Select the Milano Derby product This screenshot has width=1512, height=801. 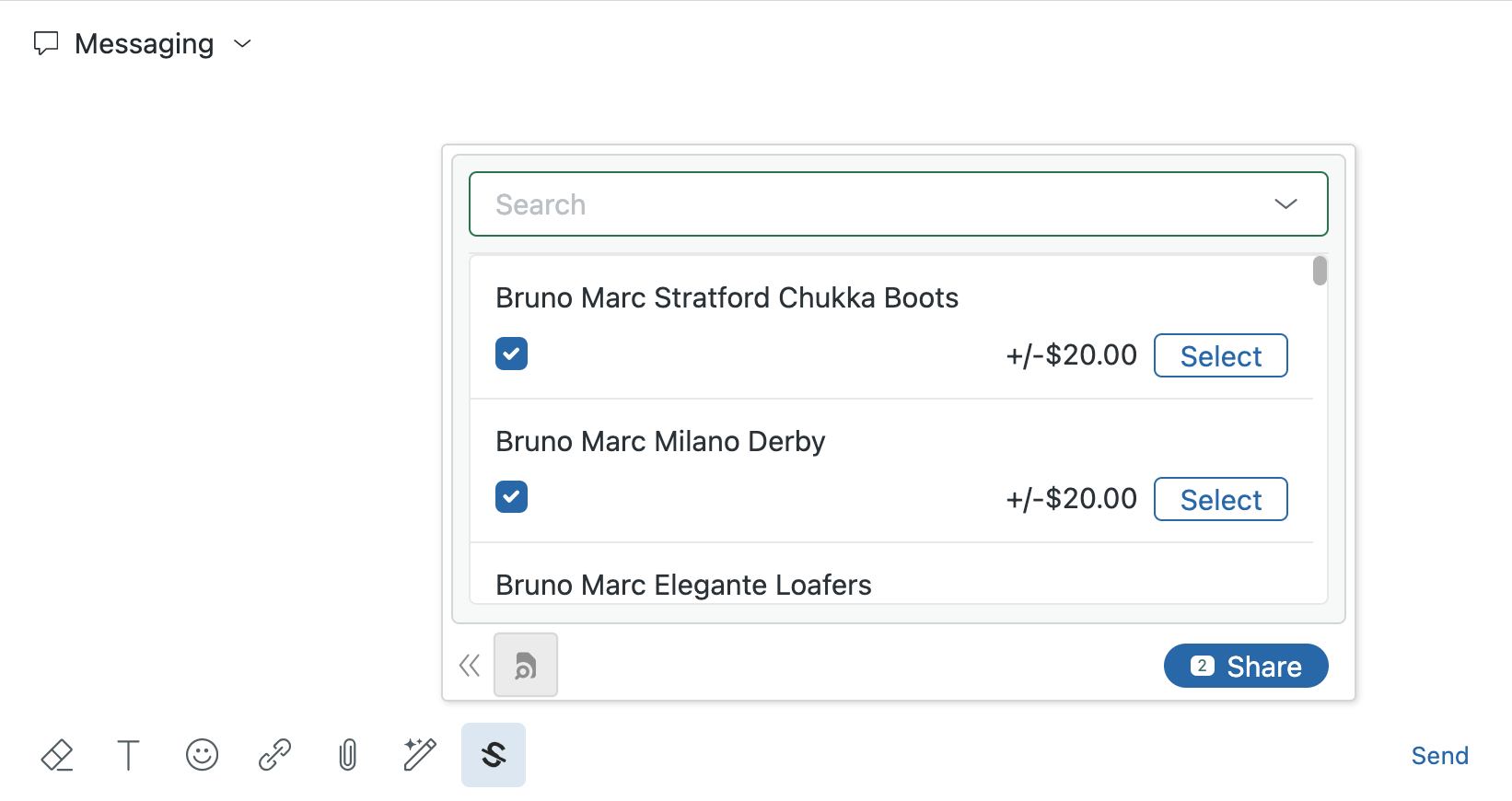pyautogui.click(x=1220, y=500)
